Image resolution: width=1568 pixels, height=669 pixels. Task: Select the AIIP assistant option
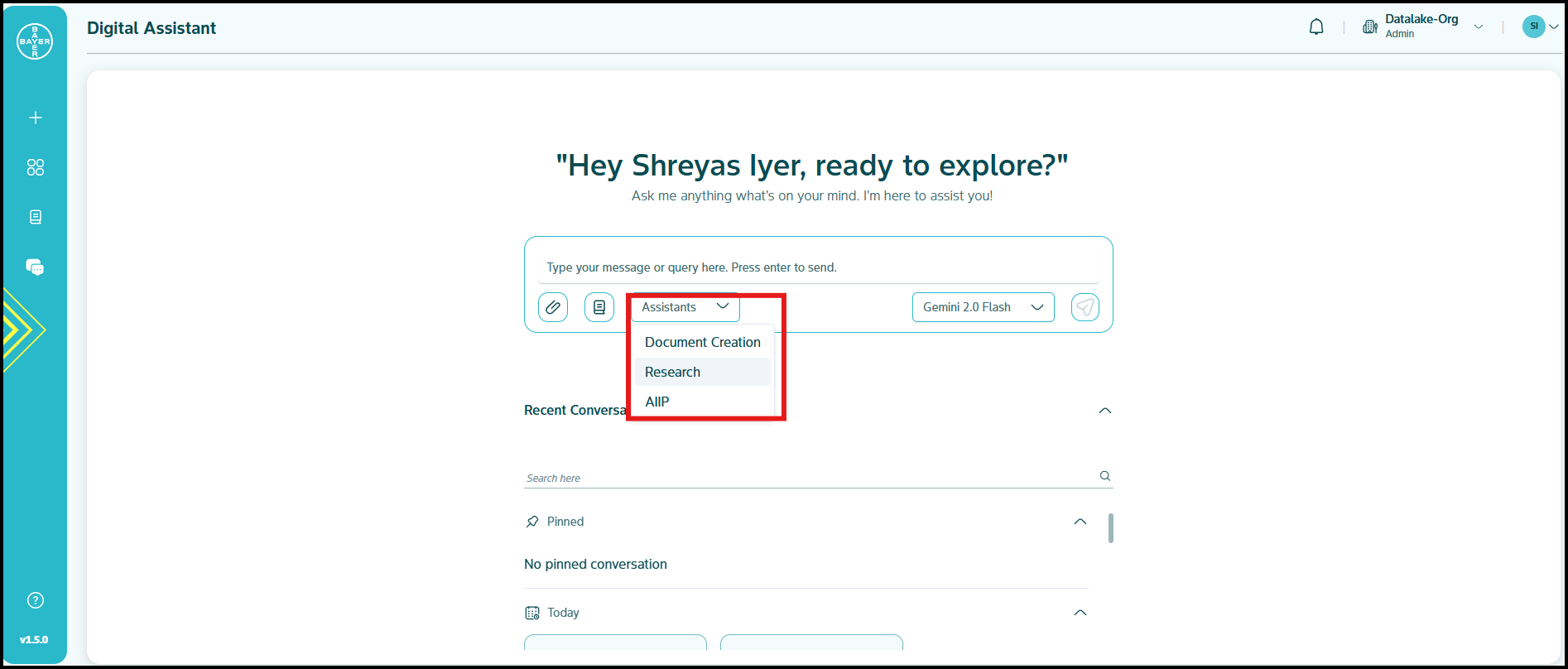coord(657,402)
